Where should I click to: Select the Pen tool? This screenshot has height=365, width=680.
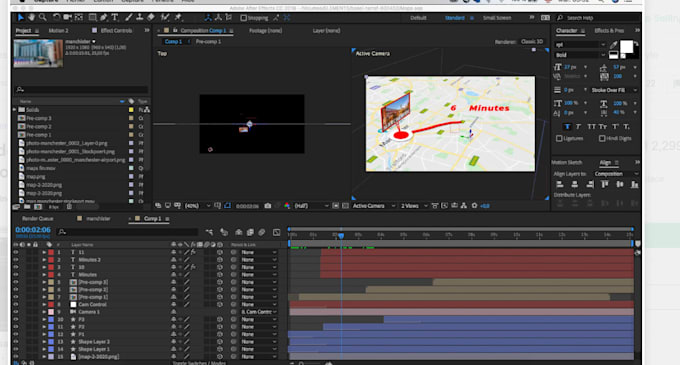click(x=104, y=17)
